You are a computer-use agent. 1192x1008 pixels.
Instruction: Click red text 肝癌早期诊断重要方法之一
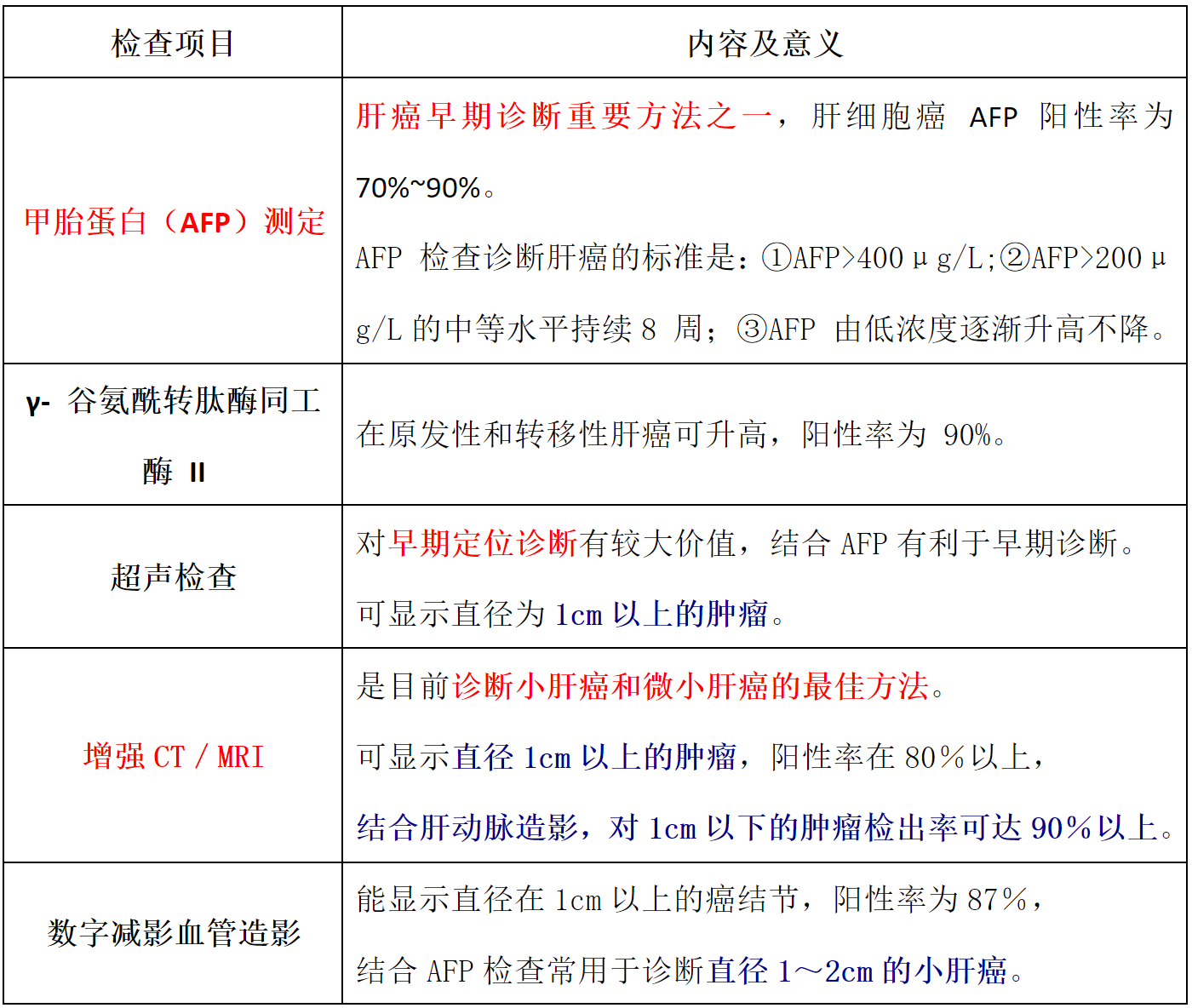coord(562,116)
